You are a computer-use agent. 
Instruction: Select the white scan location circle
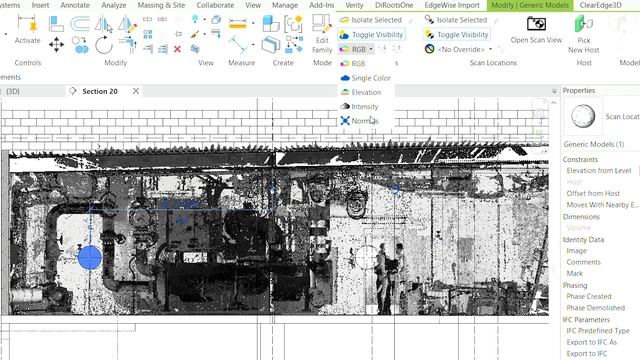coord(367,257)
